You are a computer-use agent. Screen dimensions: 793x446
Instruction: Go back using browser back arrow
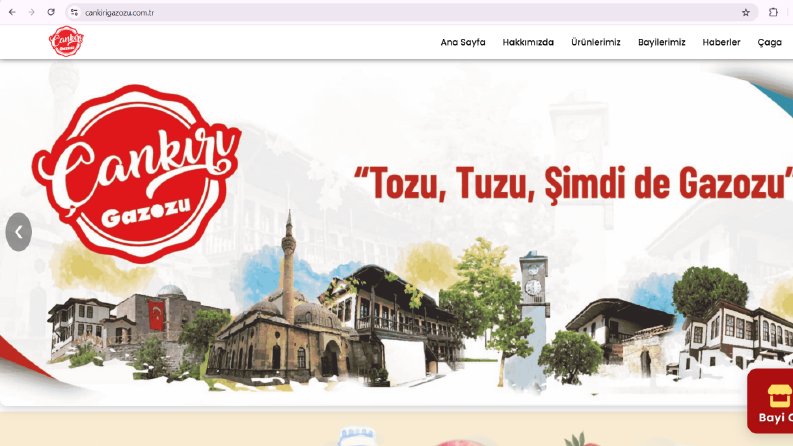click(12, 12)
